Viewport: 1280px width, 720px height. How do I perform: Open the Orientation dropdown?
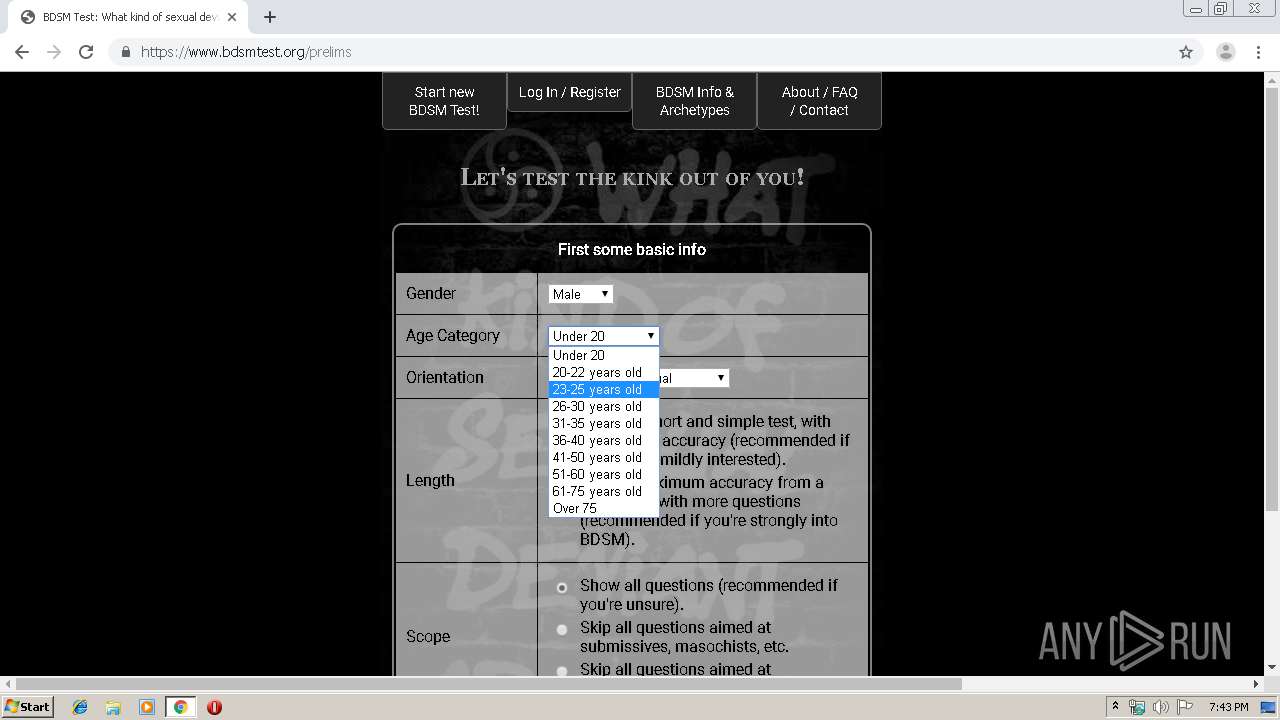pos(695,378)
